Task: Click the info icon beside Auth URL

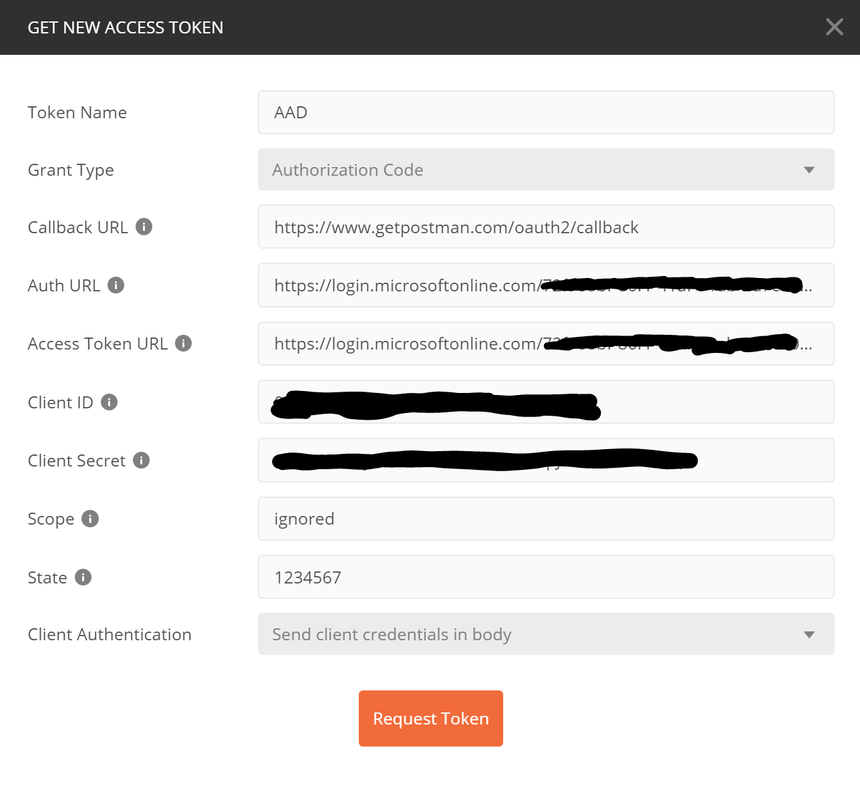Action: [x=114, y=285]
